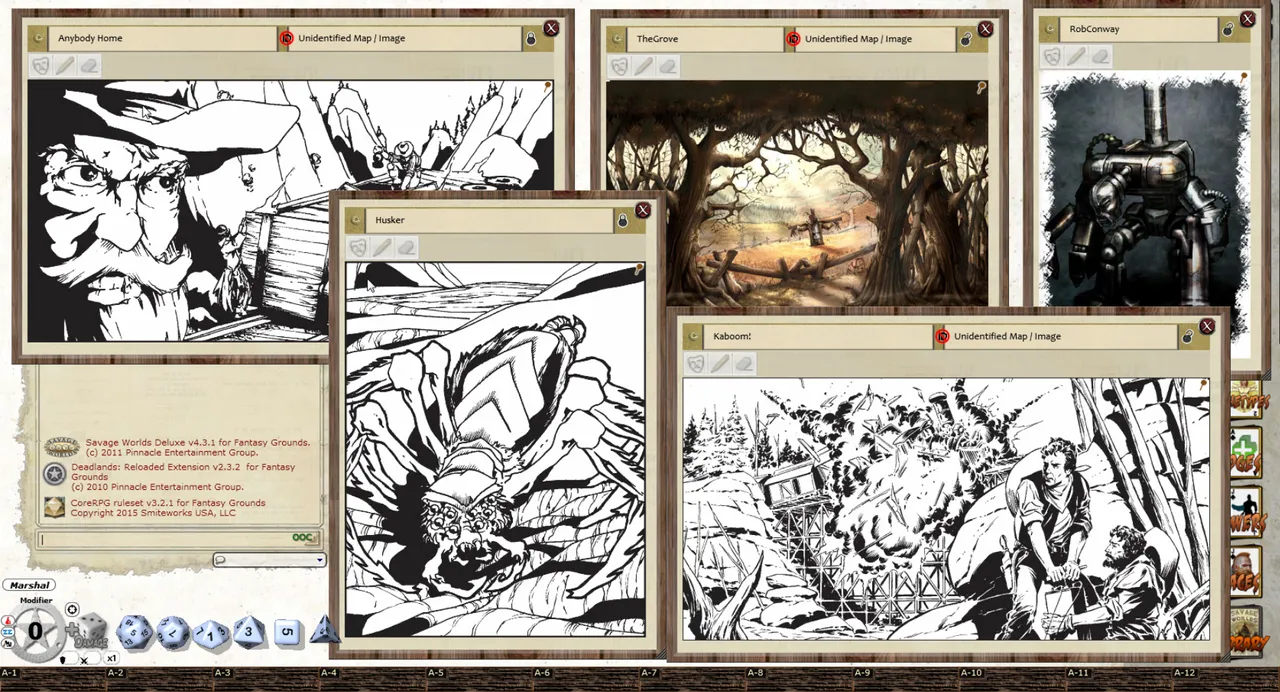Select the mask tool in Anybody Home window
Screen dimensions: 1280x692
41,66
